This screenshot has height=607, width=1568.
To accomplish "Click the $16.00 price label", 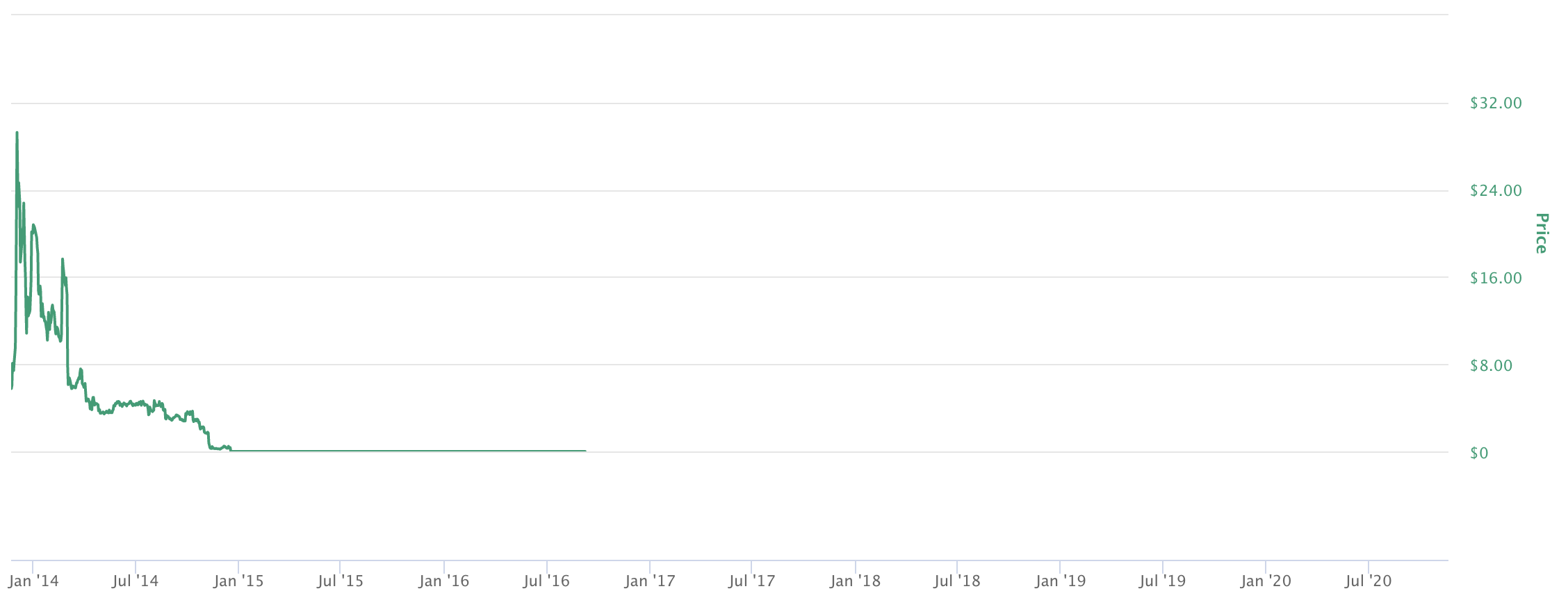I will (x=1496, y=278).
